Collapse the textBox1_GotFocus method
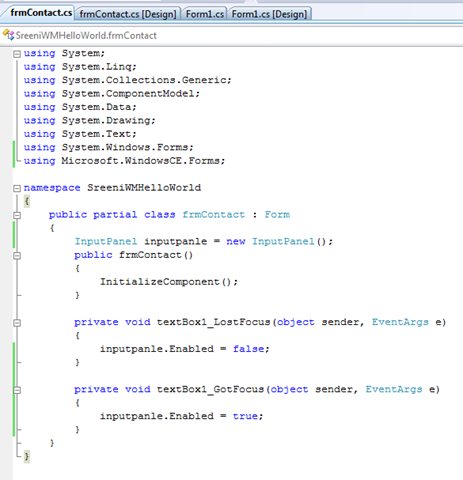This screenshot has height=480, width=463. click(x=17, y=390)
